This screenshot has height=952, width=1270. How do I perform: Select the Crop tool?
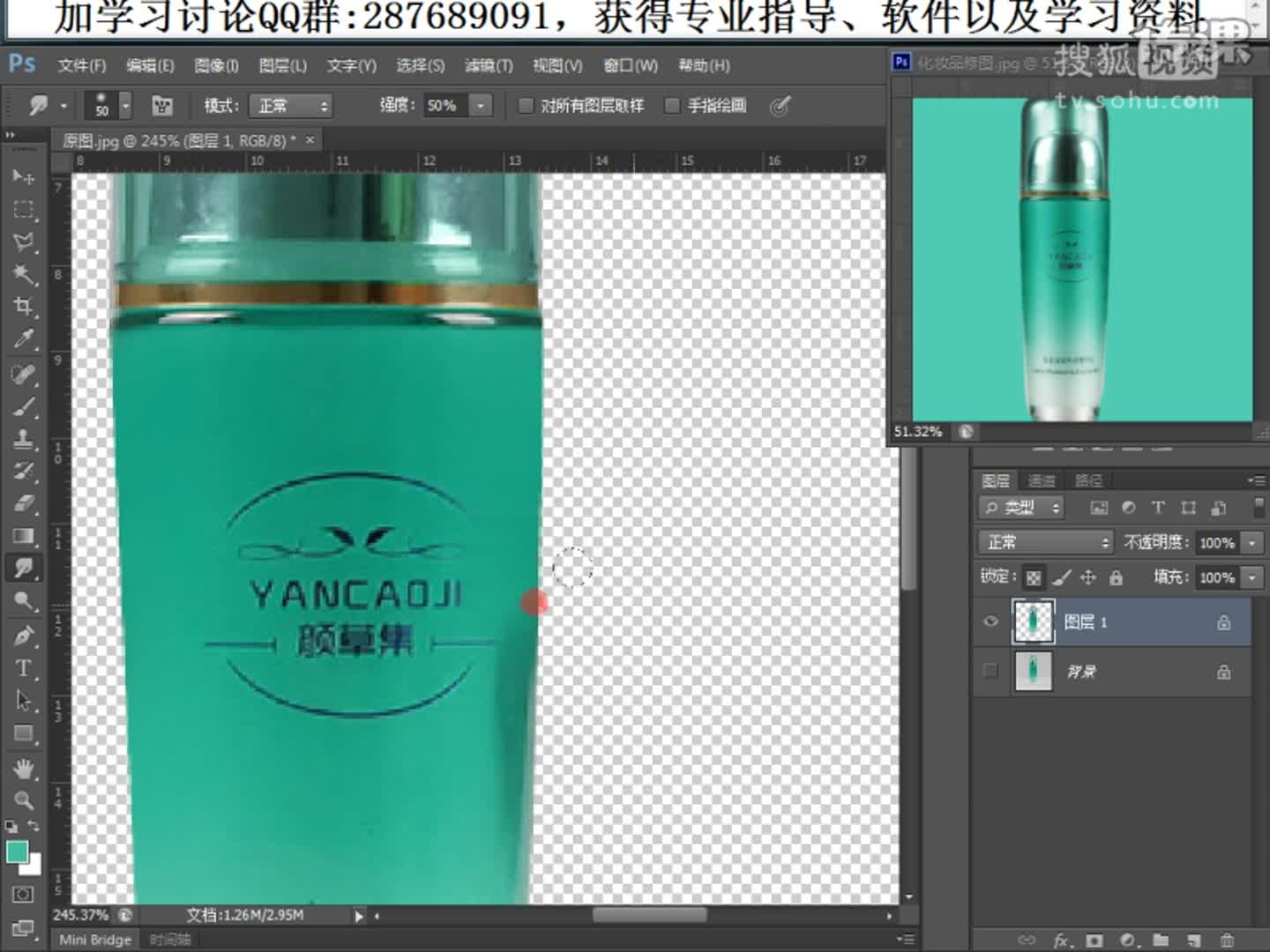(23, 307)
